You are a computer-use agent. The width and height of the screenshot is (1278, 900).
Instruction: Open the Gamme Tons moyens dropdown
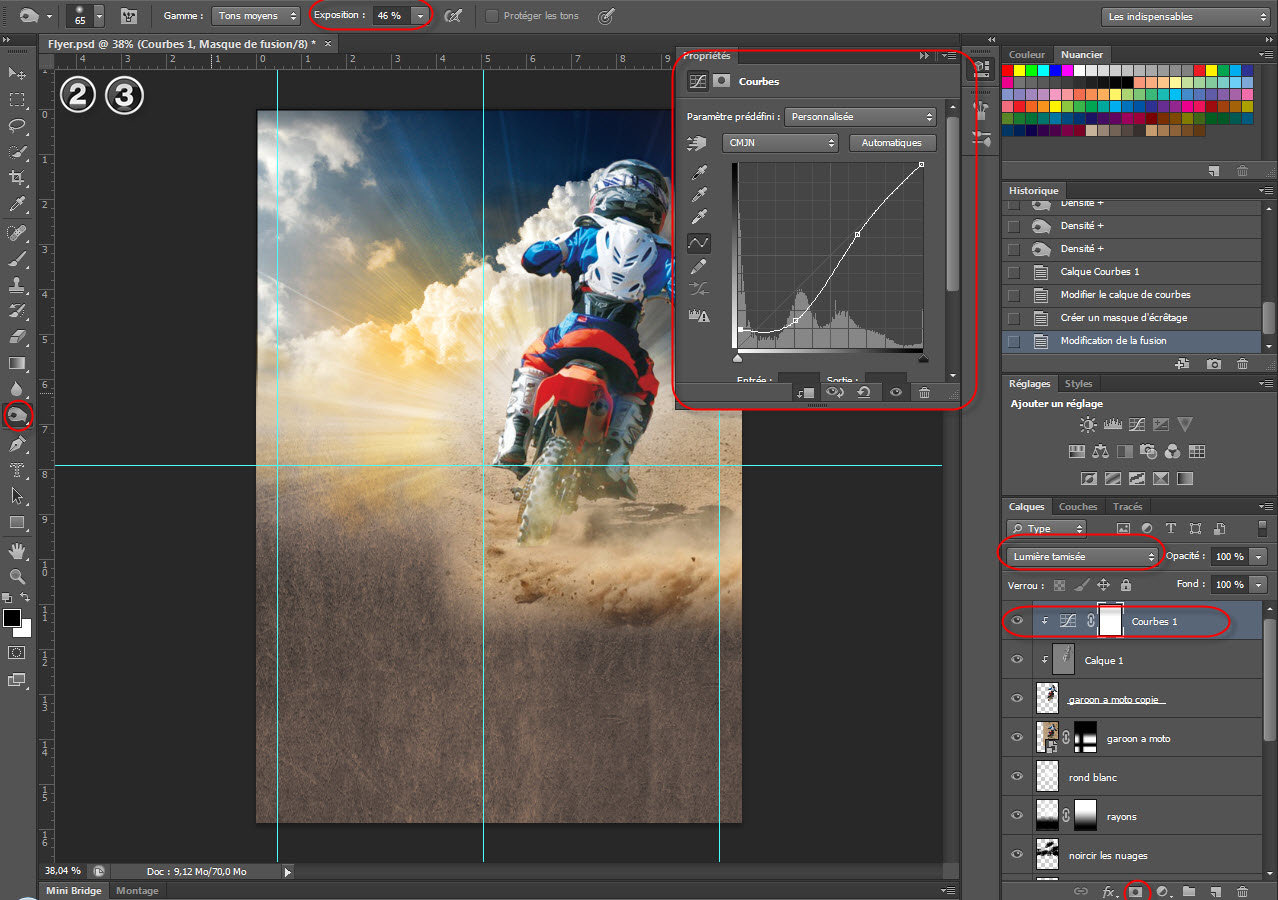click(x=256, y=16)
